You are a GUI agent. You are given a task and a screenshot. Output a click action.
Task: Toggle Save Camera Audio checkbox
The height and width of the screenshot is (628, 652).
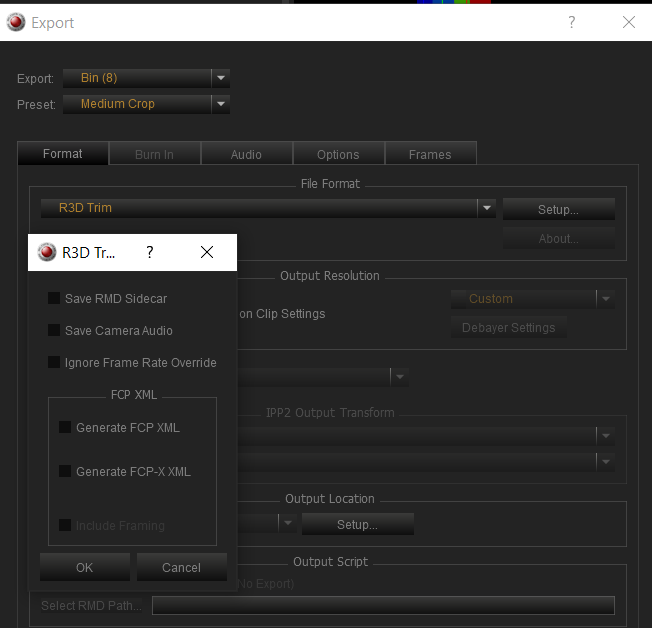[x=54, y=330]
